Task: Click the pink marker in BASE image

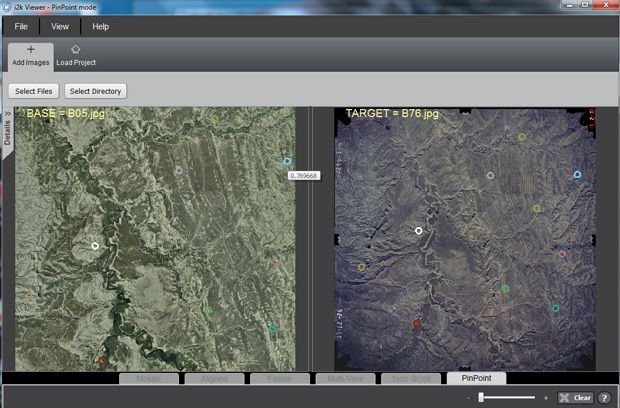Action: click(276, 261)
